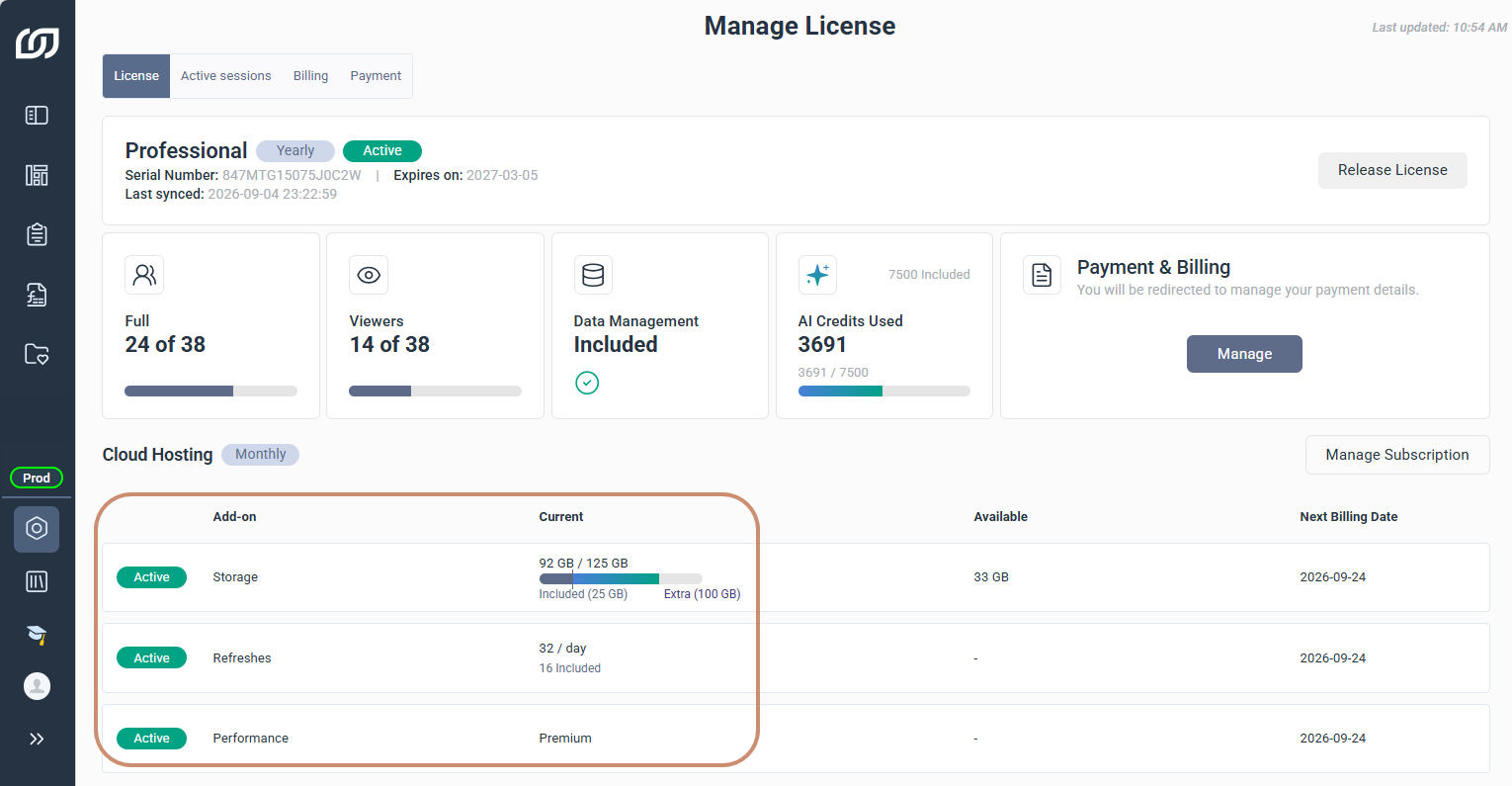Click the Prod environment badge
1512x786 pixels.
[x=37, y=478]
